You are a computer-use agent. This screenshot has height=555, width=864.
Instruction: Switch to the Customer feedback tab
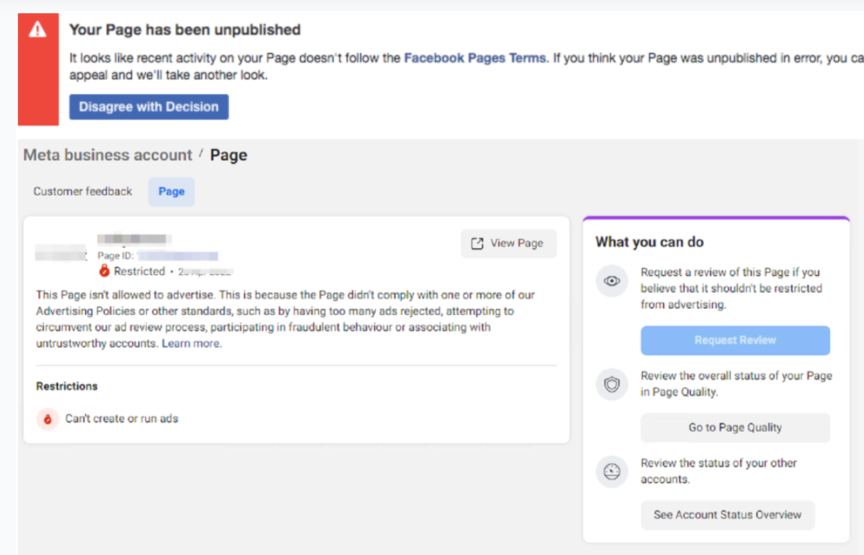[82, 191]
